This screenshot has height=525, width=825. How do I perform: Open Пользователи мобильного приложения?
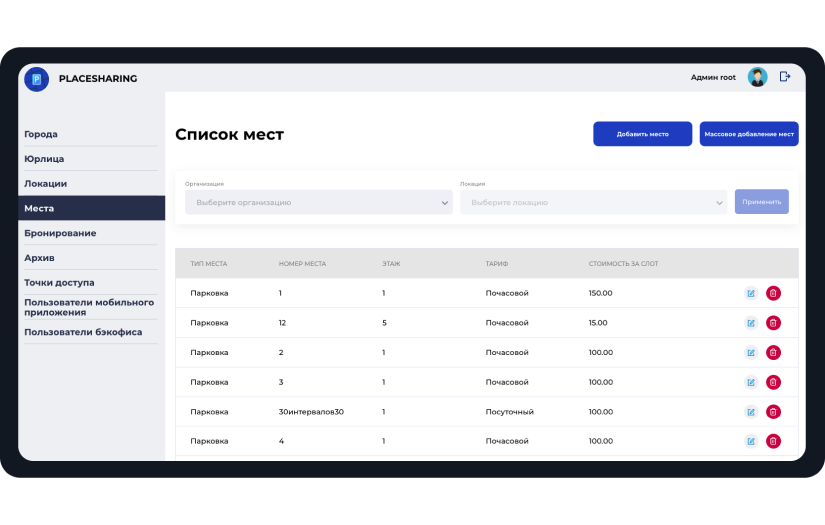(89, 307)
